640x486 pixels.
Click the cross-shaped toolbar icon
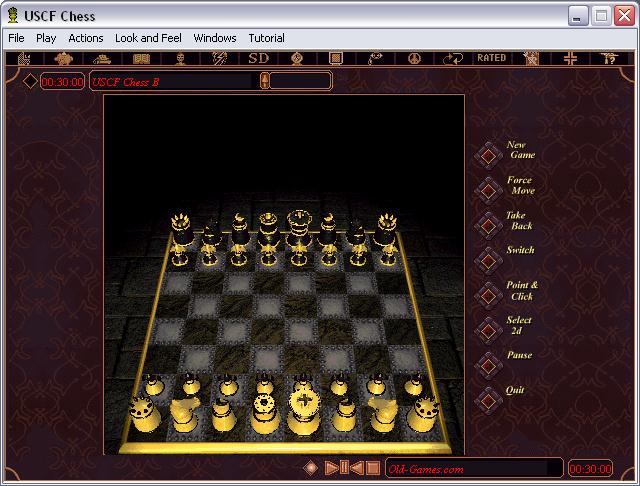point(570,58)
